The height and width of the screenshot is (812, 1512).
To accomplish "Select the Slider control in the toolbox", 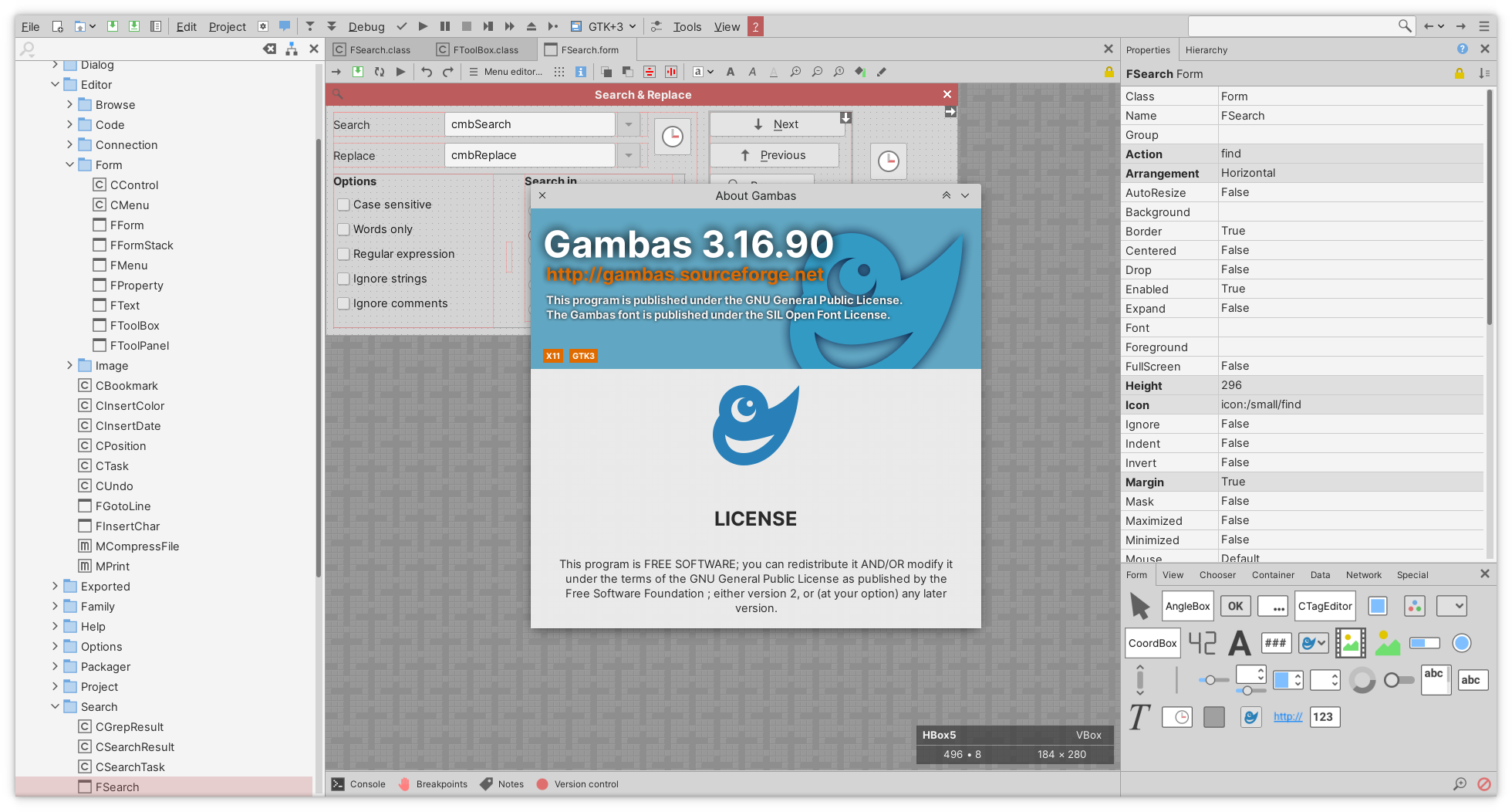I will pos(1213,680).
